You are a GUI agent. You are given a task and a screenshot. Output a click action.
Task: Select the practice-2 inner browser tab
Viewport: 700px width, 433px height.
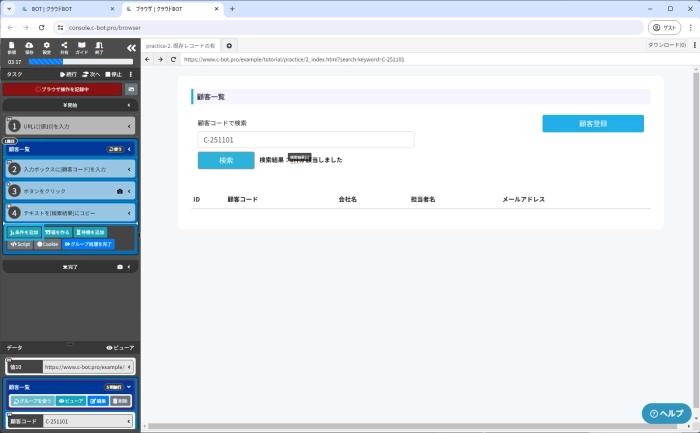coord(180,45)
